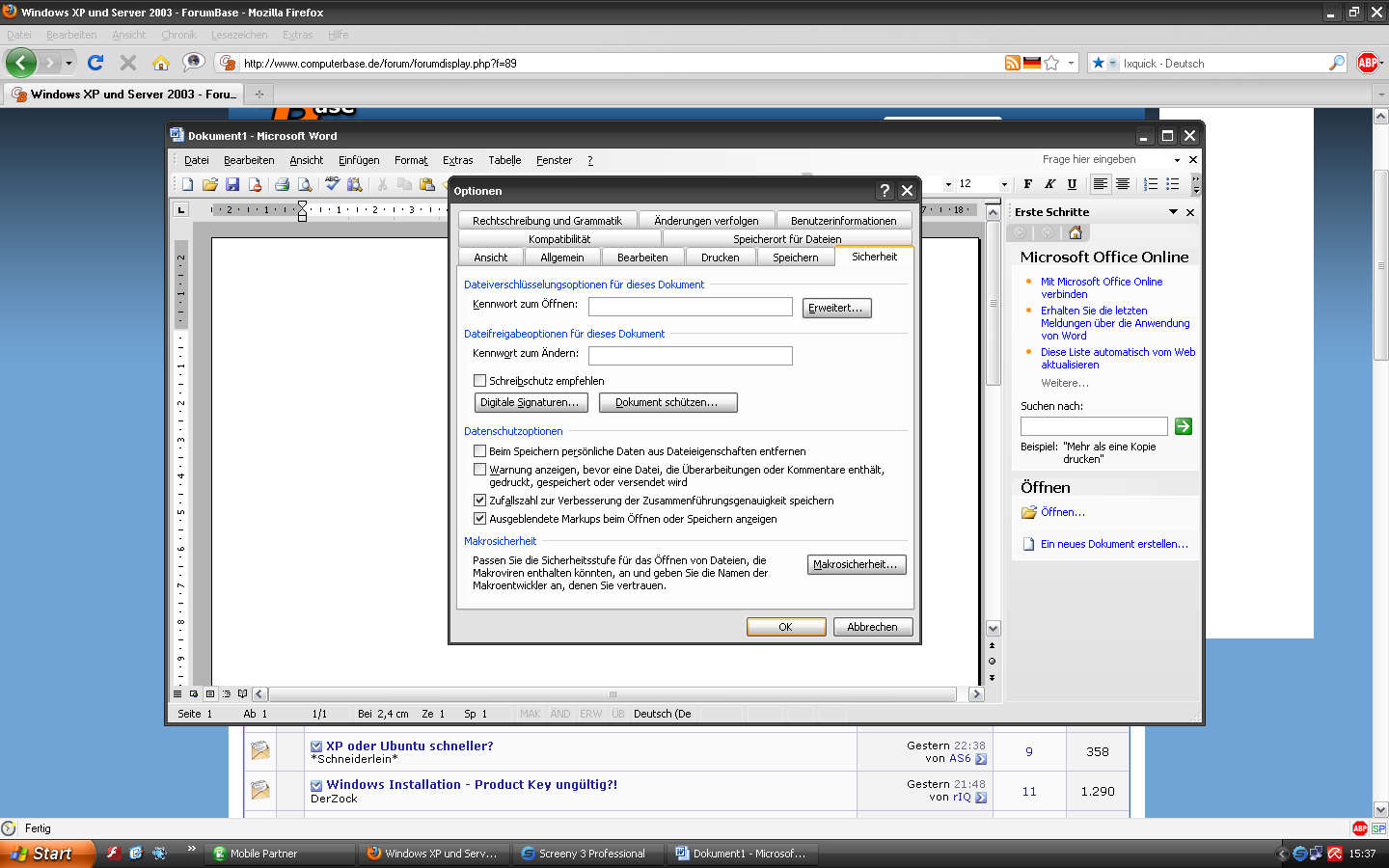Click Ein neues Dokument erstellen link
Screen dimensions: 1389x868
tap(1114, 544)
